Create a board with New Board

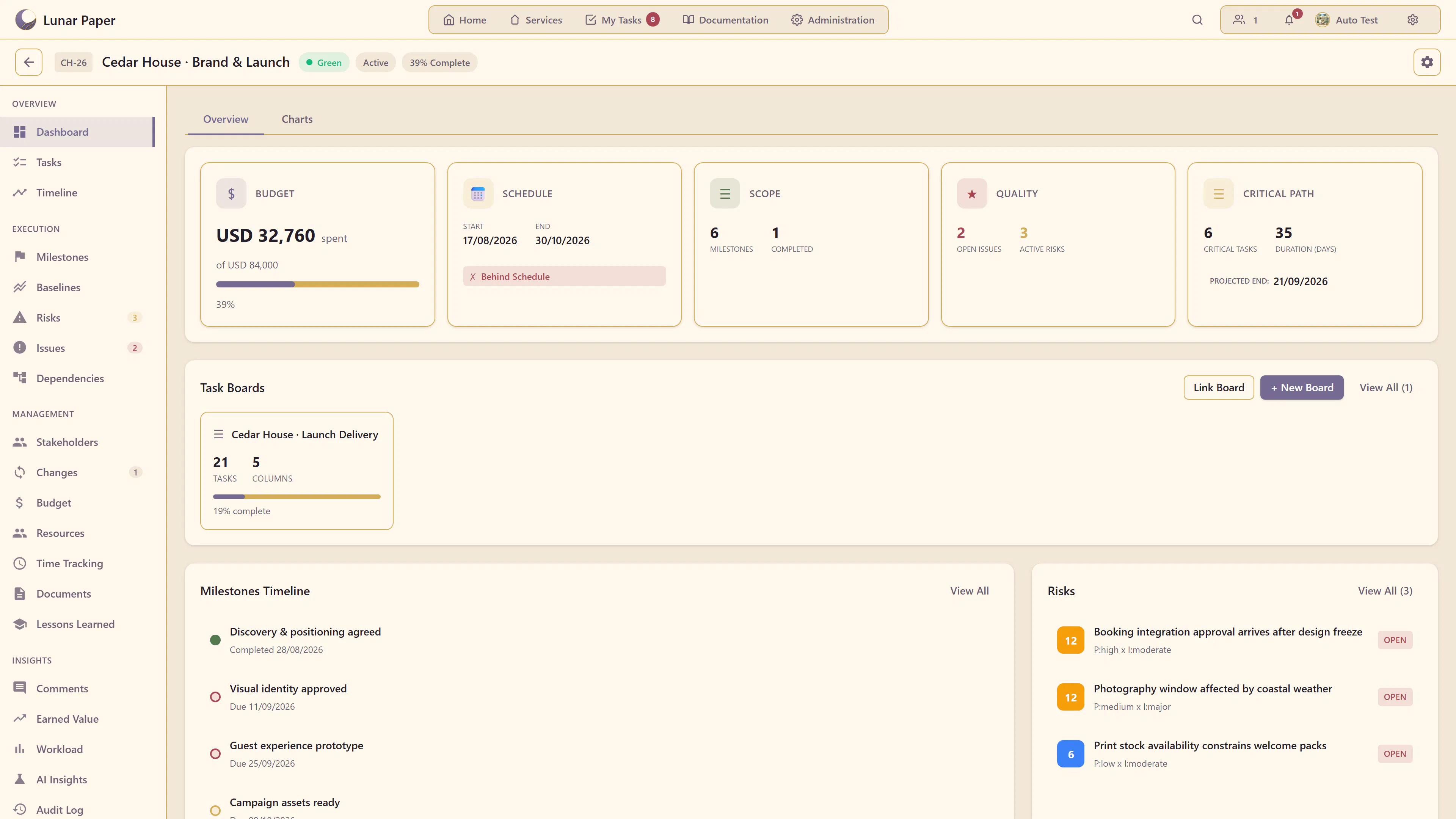[1302, 388]
